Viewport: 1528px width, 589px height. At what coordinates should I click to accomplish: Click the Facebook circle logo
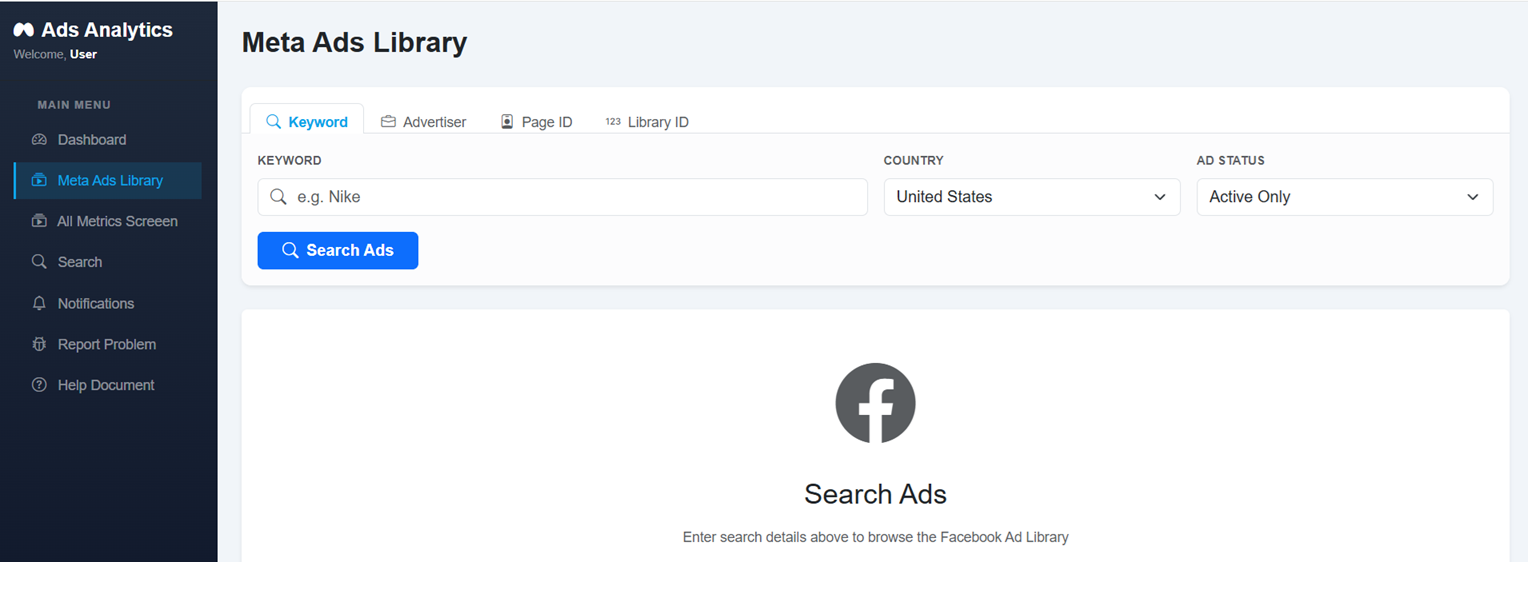pyautogui.click(x=875, y=403)
